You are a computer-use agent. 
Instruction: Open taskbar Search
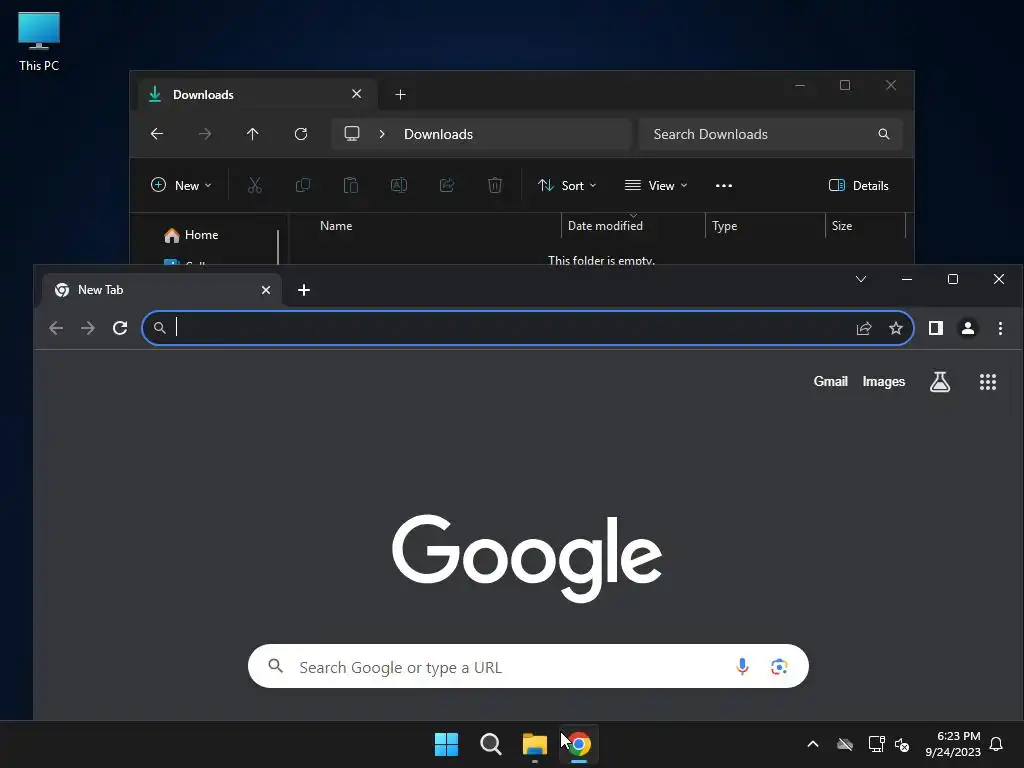point(490,744)
